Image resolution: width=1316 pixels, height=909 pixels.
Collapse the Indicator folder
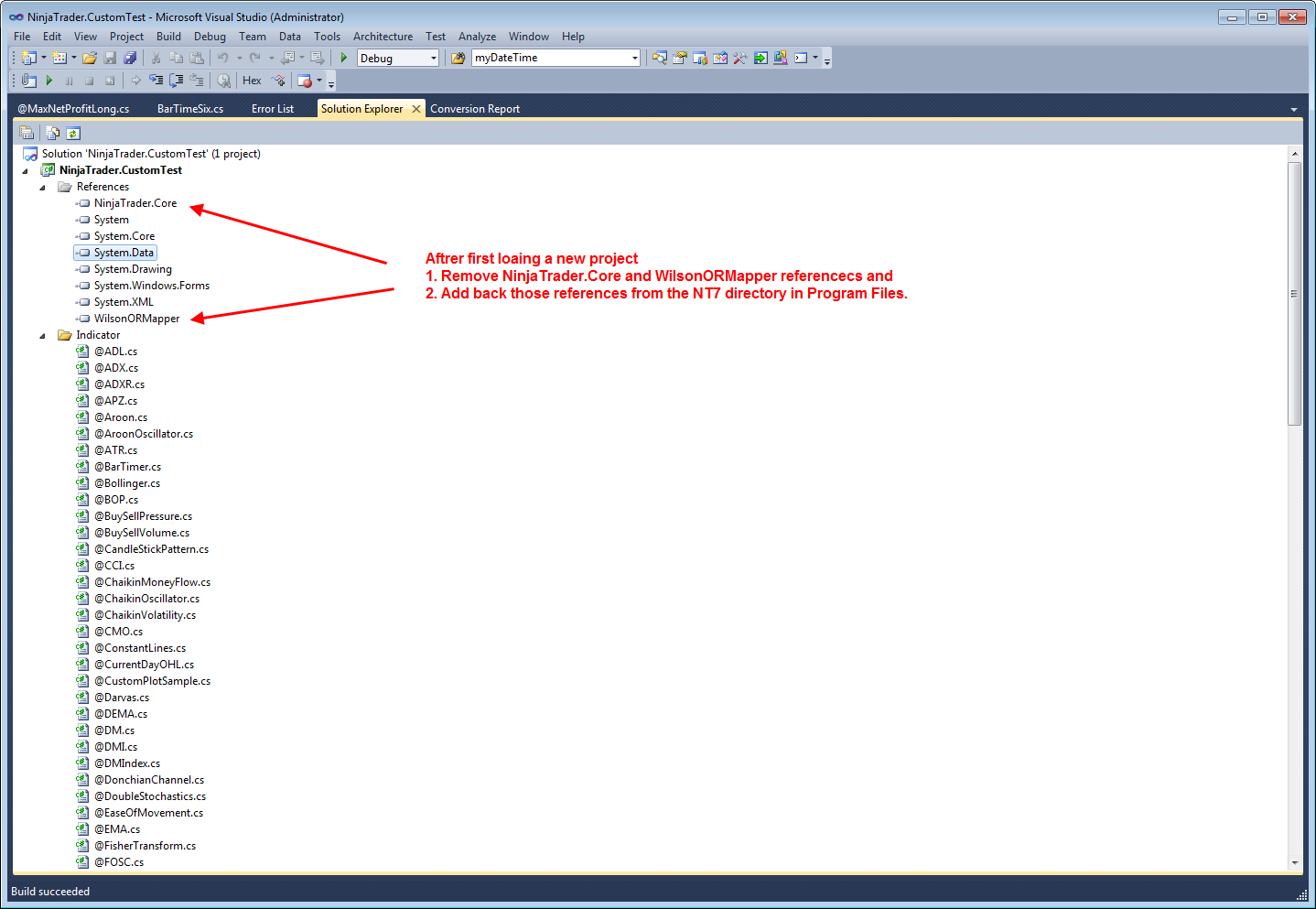(x=42, y=335)
